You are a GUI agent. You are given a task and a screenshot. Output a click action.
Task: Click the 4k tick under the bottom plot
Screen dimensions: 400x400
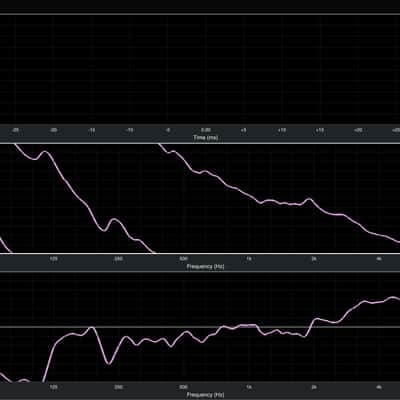(x=379, y=387)
